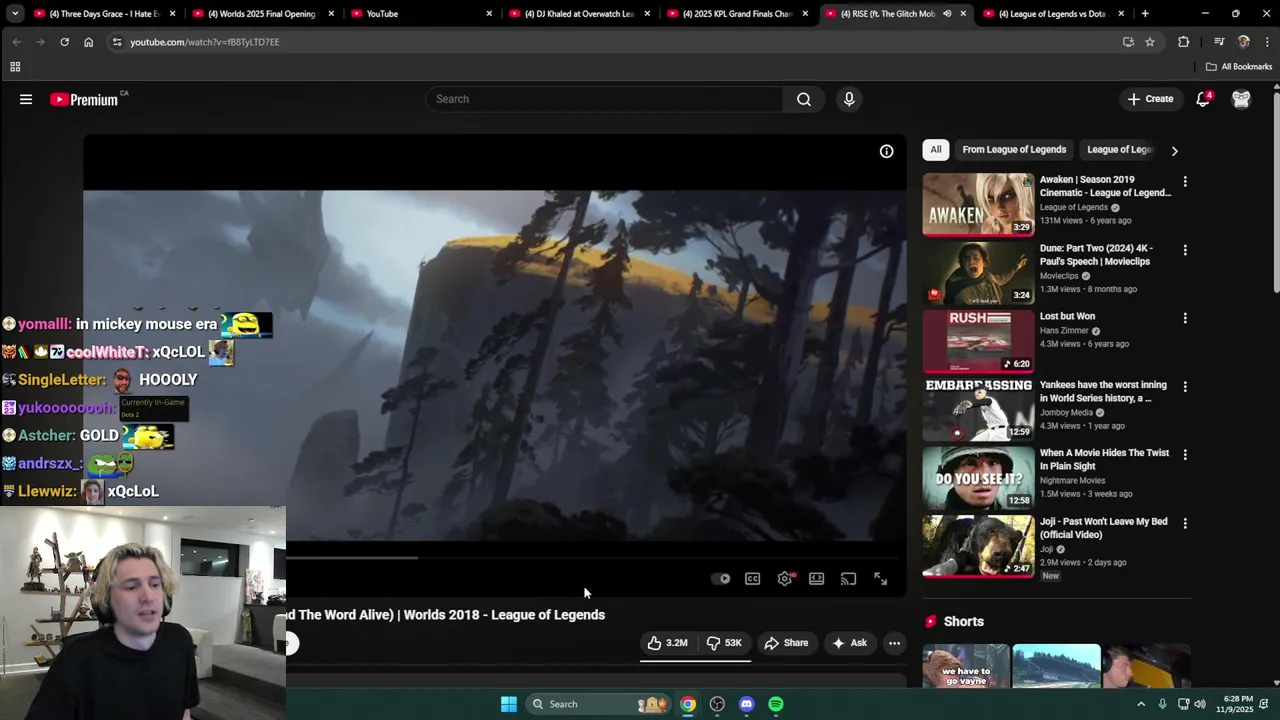The image size is (1280, 720).
Task: Open Awaken cinematic thumbnail
Action: 978,204
